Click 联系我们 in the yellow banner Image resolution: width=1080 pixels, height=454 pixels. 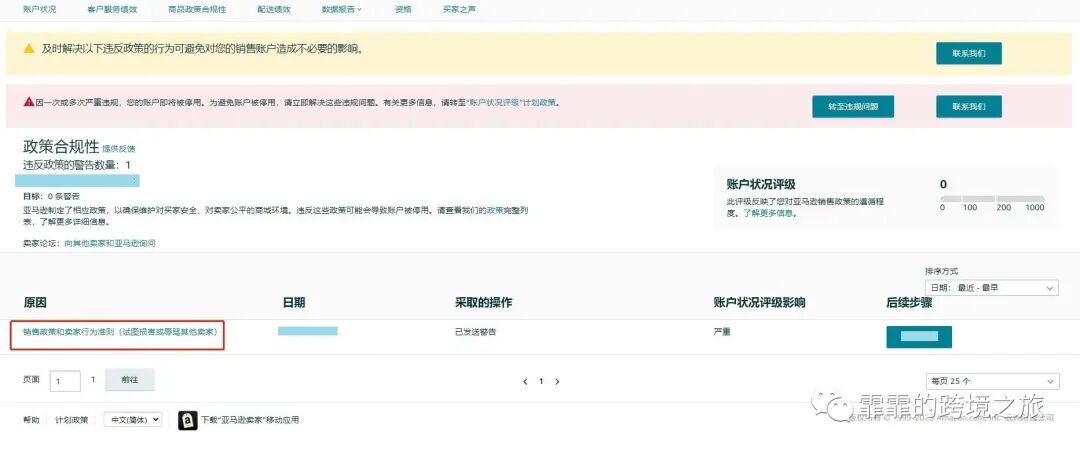coord(968,53)
